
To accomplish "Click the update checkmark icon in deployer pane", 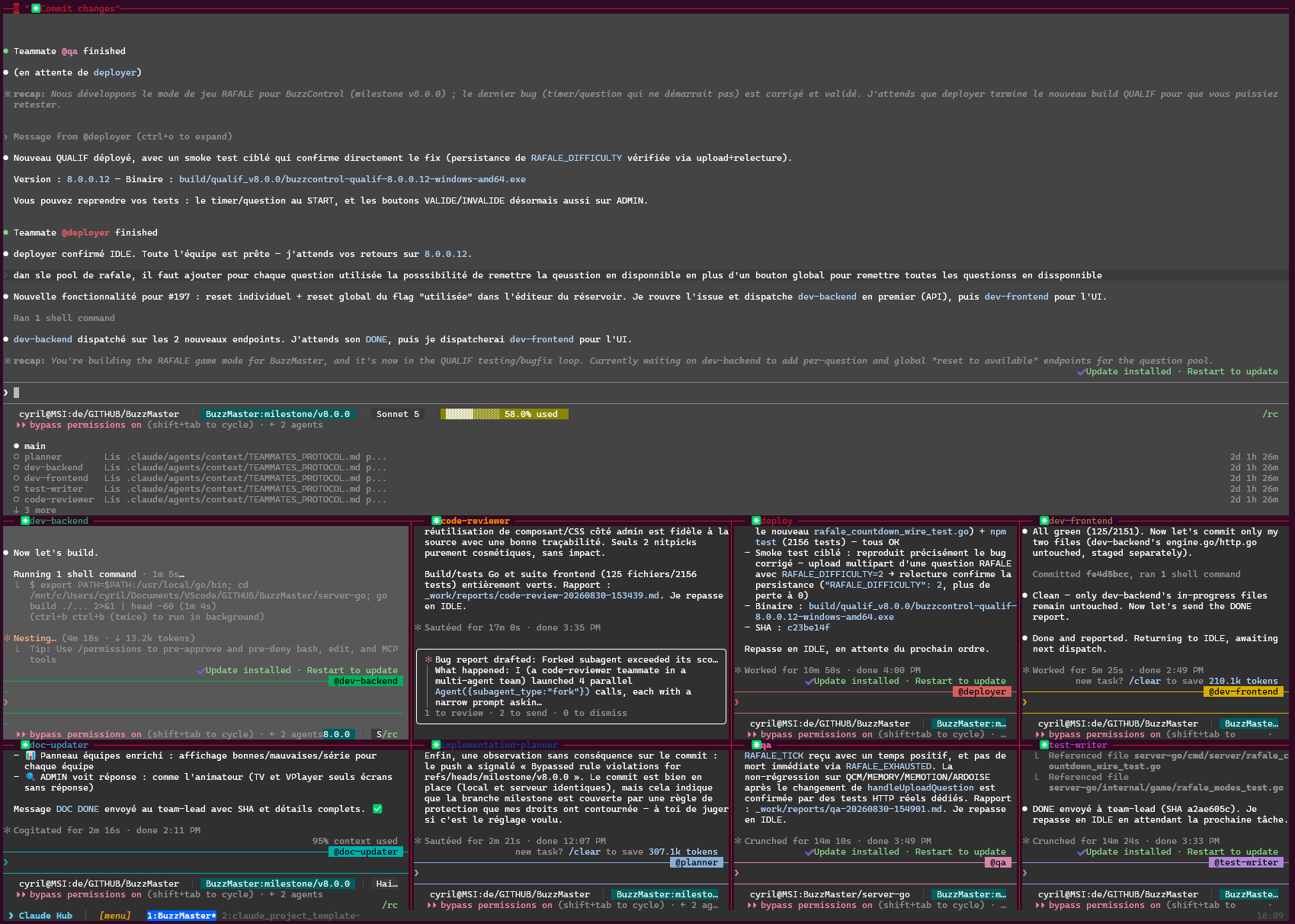I will (x=809, y=682).
